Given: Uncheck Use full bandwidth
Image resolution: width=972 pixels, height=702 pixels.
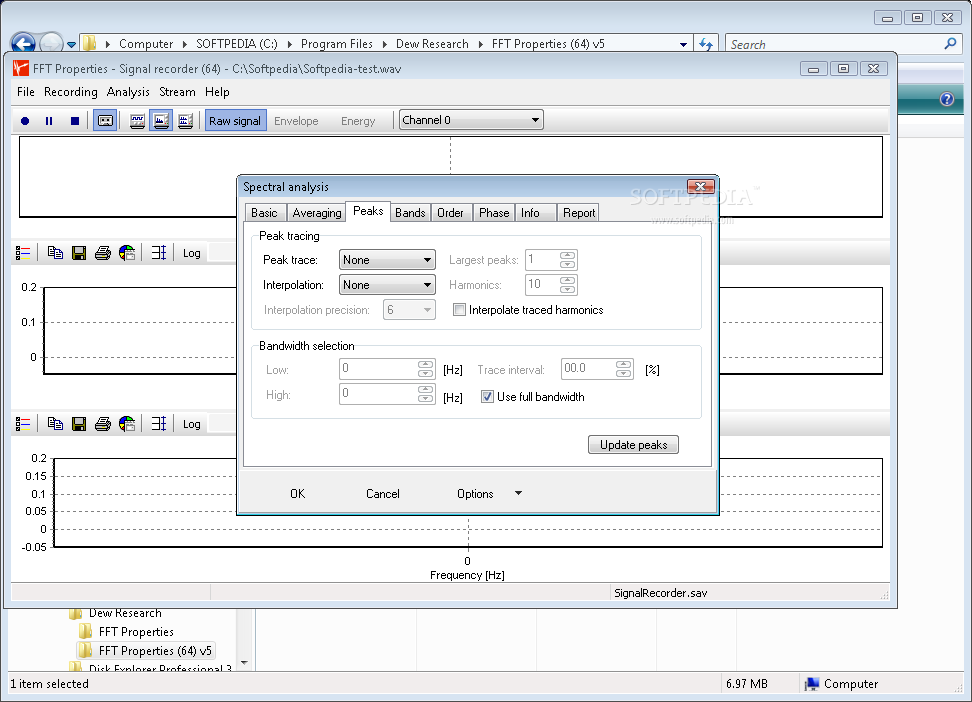Looking at the screenshot, I should tap(487, 397).
